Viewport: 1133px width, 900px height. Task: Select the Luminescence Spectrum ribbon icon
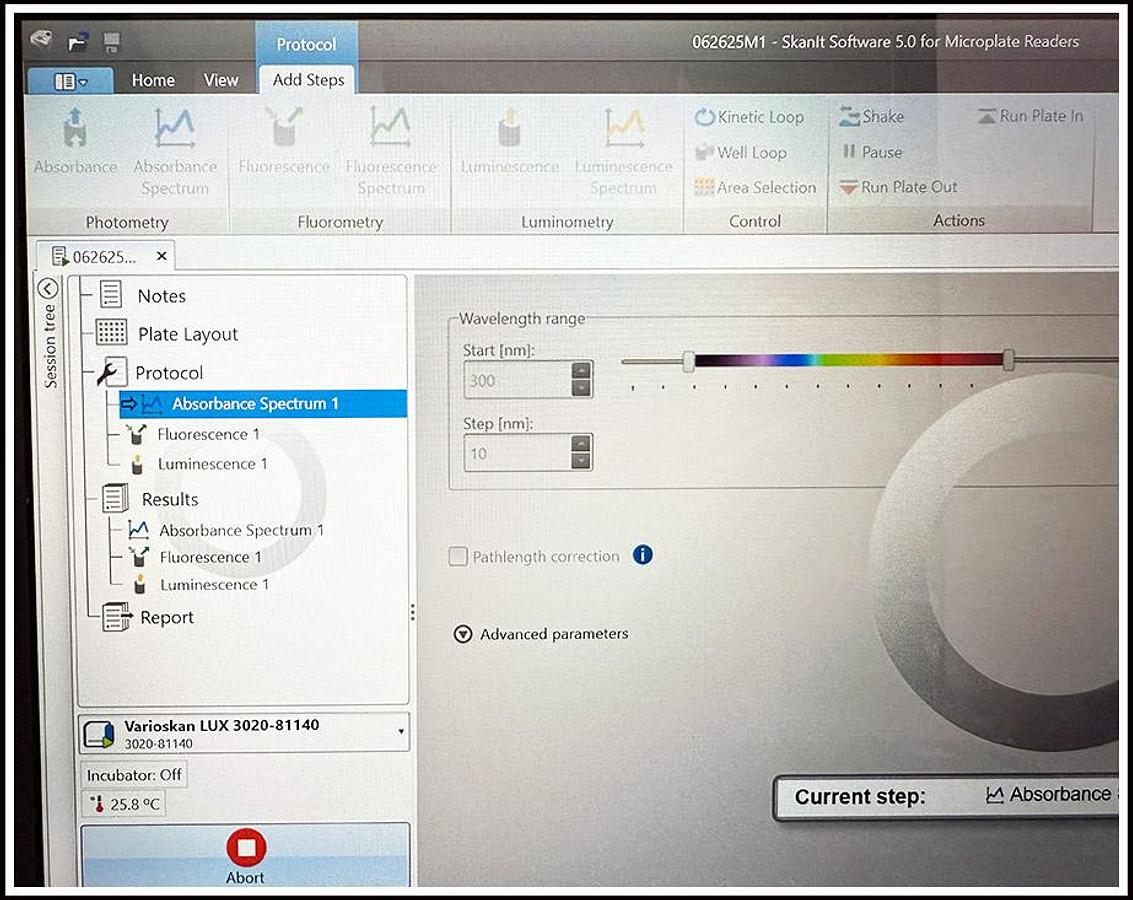click(622, 130)
